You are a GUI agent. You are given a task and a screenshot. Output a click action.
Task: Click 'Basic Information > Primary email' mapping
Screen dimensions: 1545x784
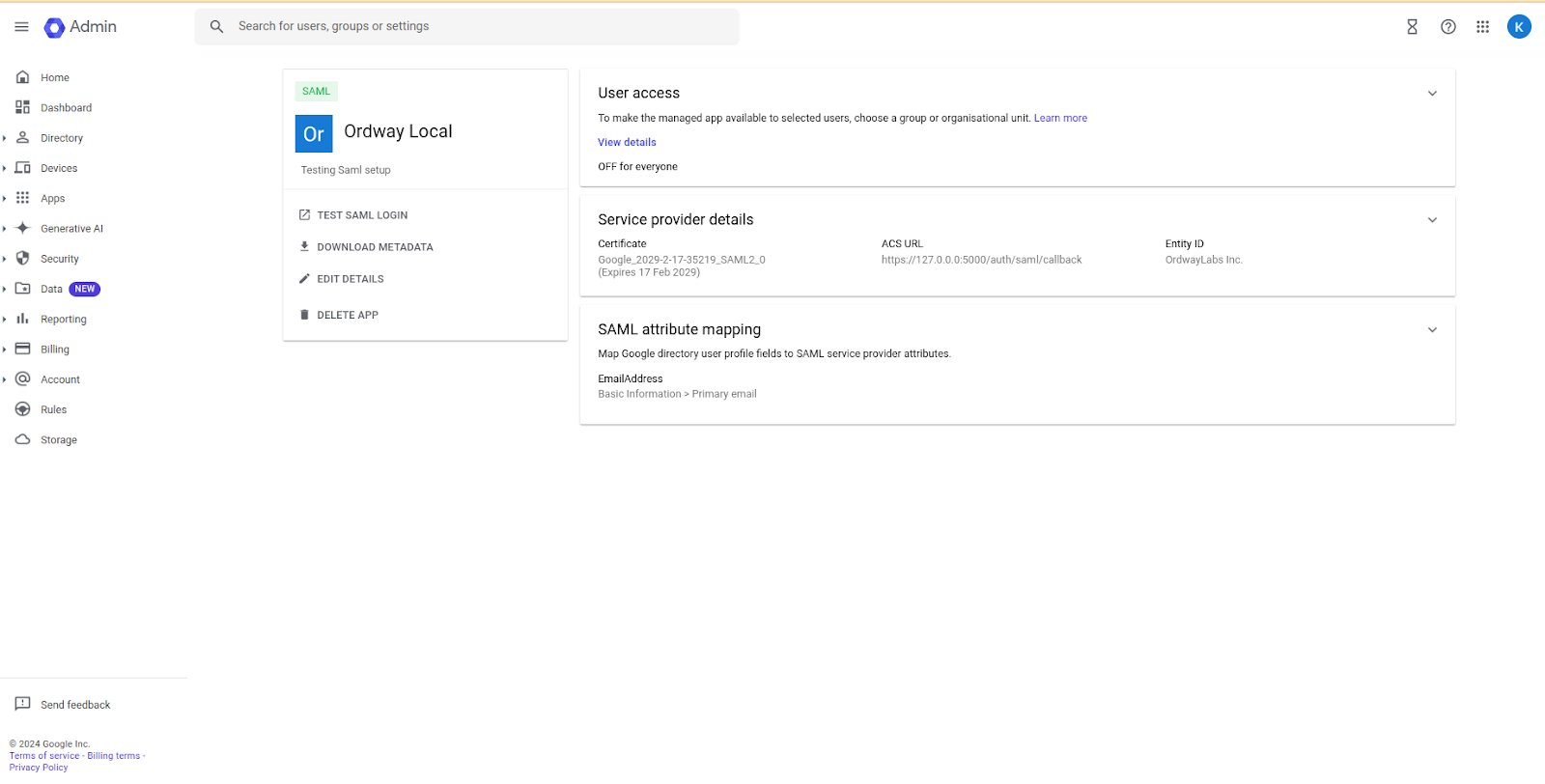(x=677, y=394)
